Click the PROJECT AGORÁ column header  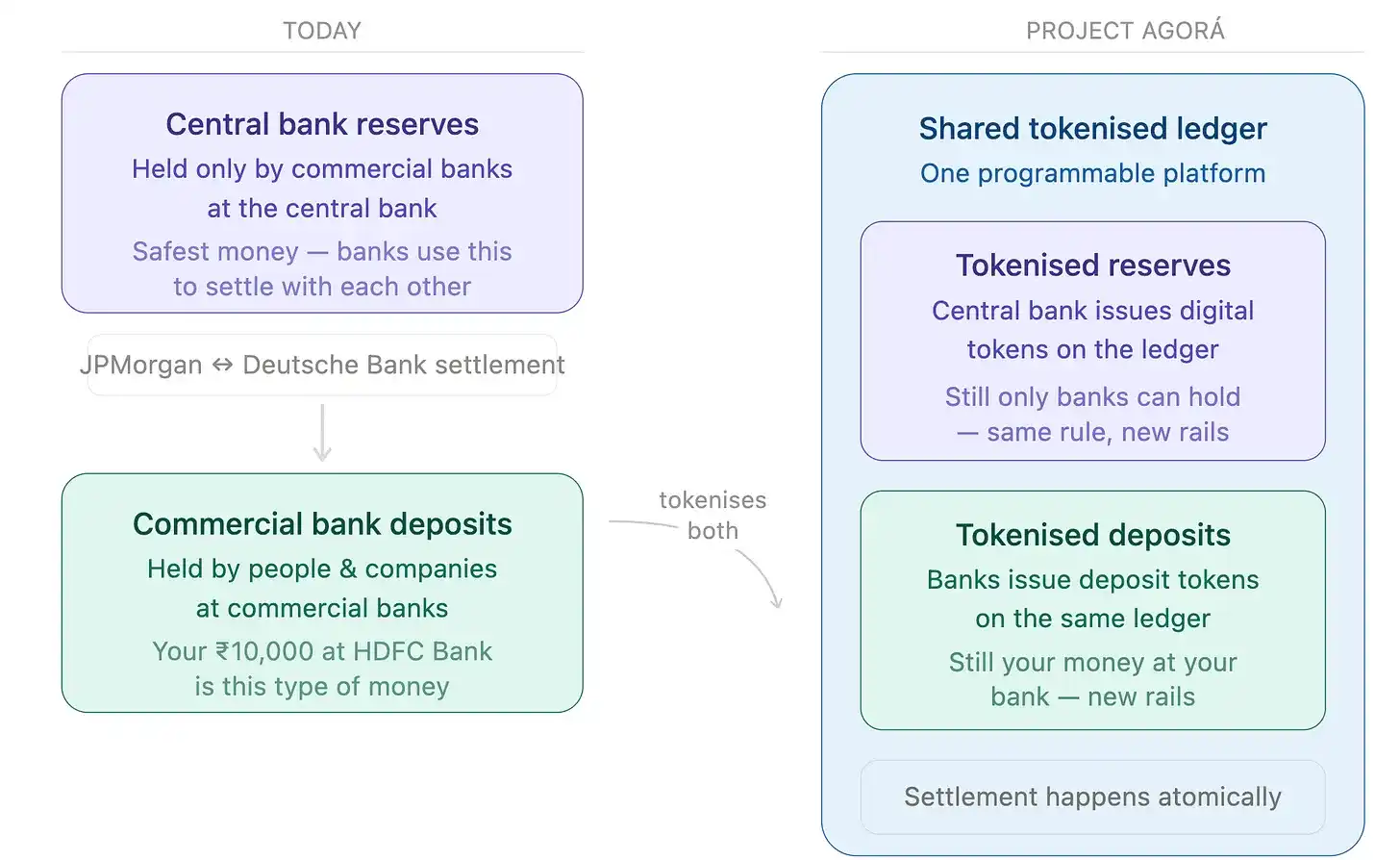(x=1125, y=31)
